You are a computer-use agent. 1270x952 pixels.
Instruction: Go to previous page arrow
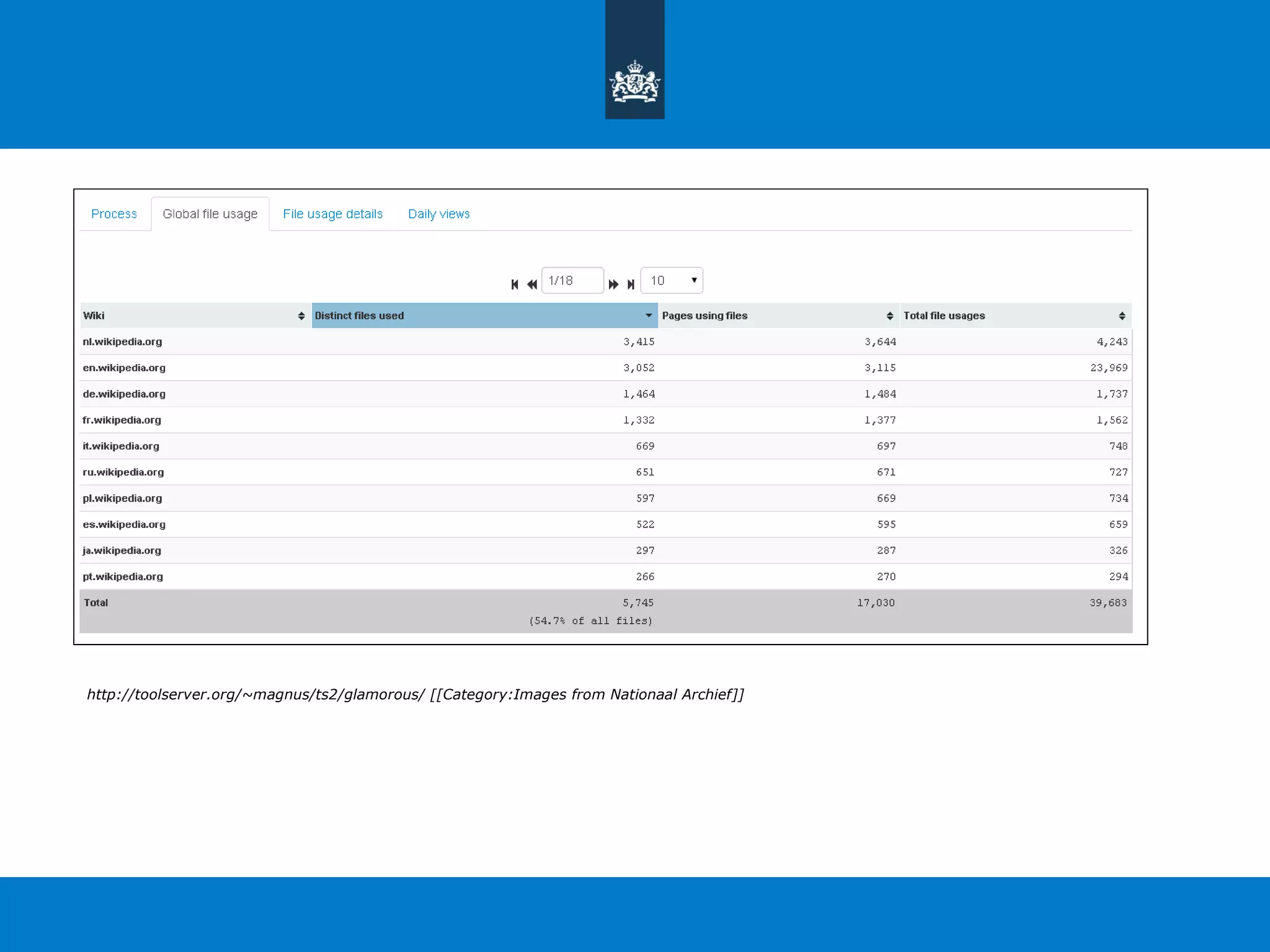tap(532, 284)
